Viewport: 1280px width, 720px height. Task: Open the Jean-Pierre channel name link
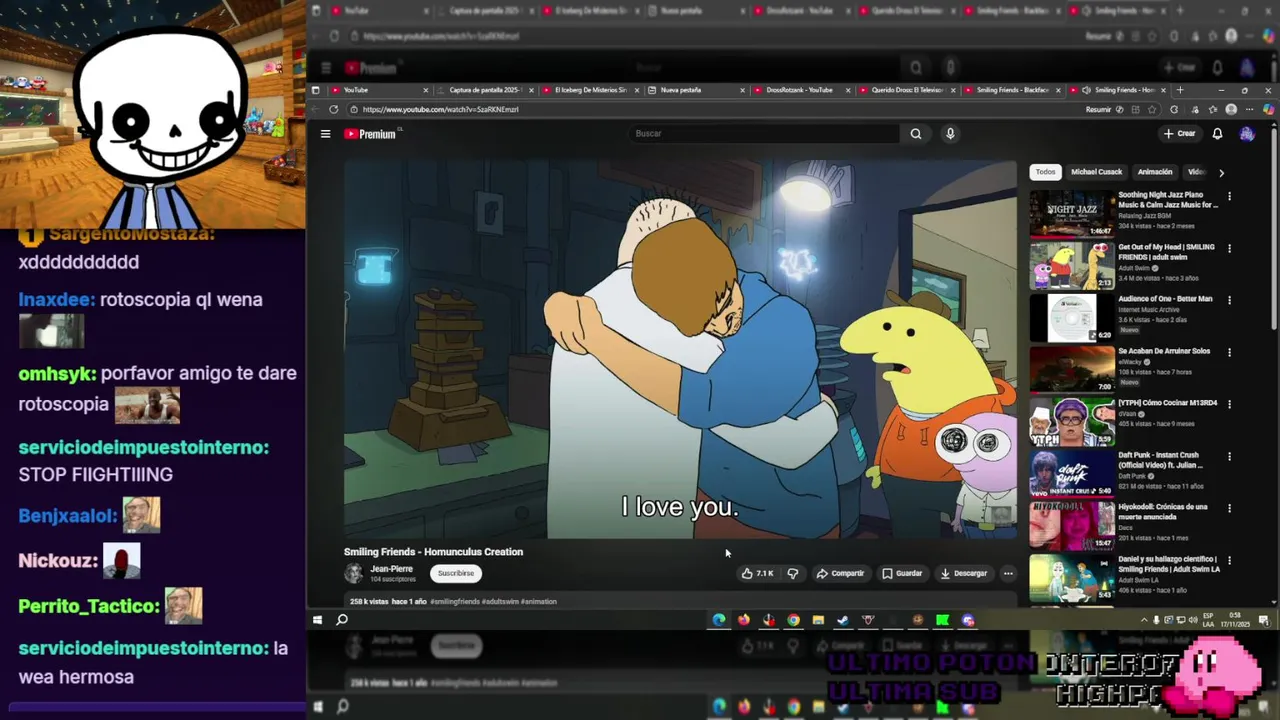point(391,569)
